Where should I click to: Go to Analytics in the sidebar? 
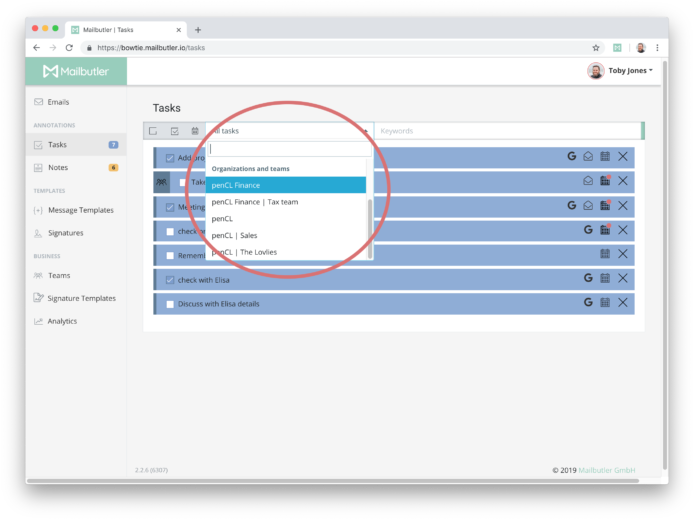[x=62, y=321]
